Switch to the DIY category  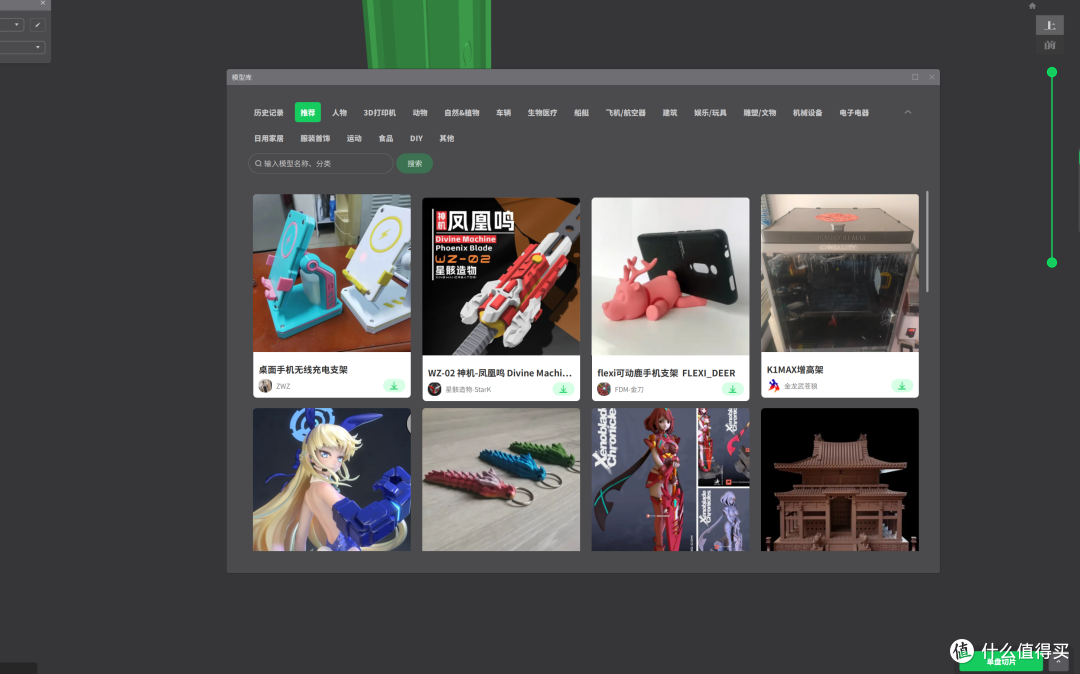click(x=416, y=138)
